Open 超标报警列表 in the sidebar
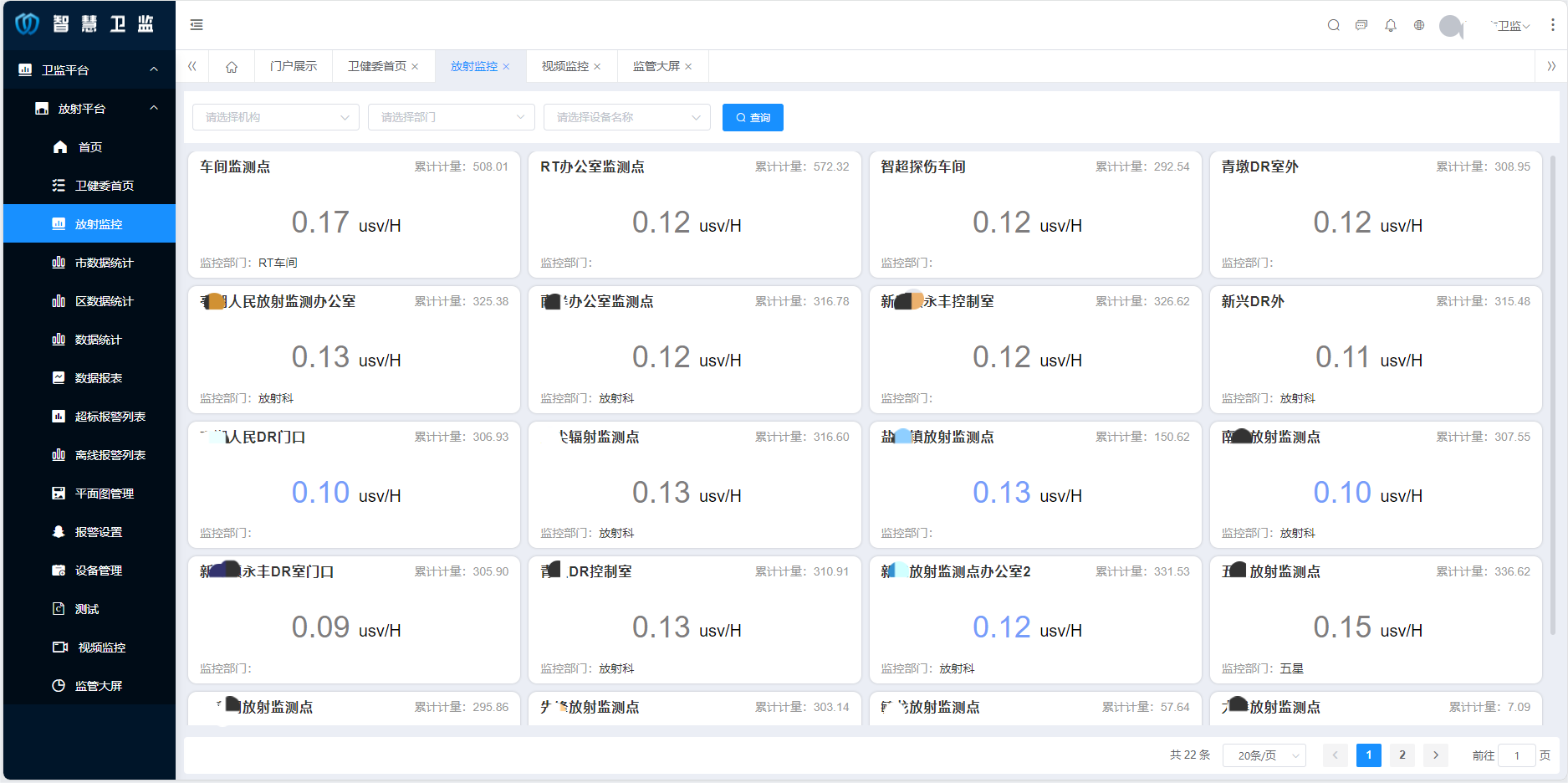Image resolution: width=1568 pixels, height=783 pixels. click(x=89, y=417)
